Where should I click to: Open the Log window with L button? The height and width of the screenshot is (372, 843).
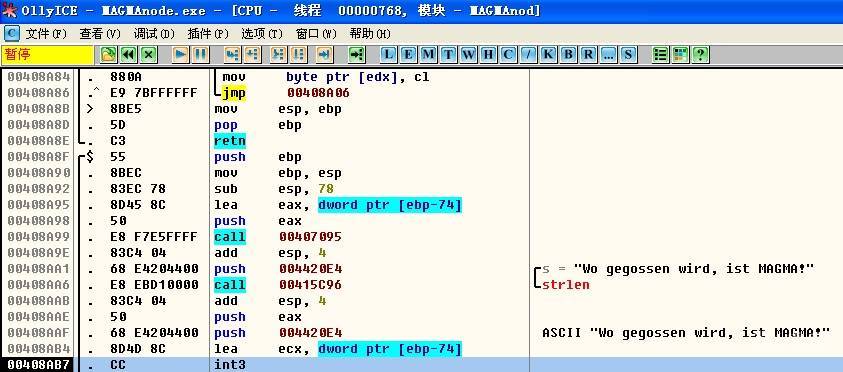click(388, 54)
